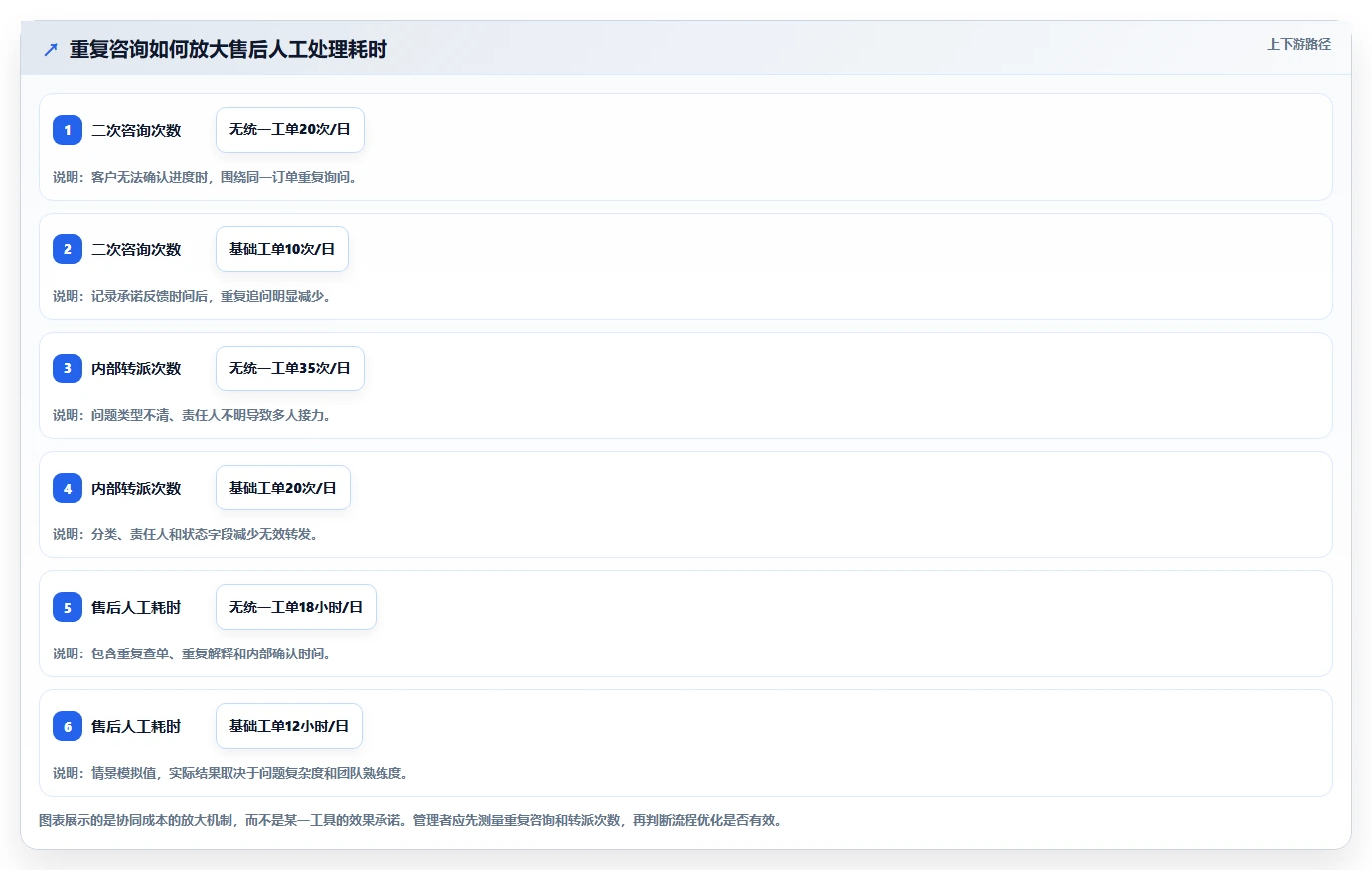1372x870 pixels.
Task: Select the 基础工单20次/日 value chip
Action: [283, 488]
